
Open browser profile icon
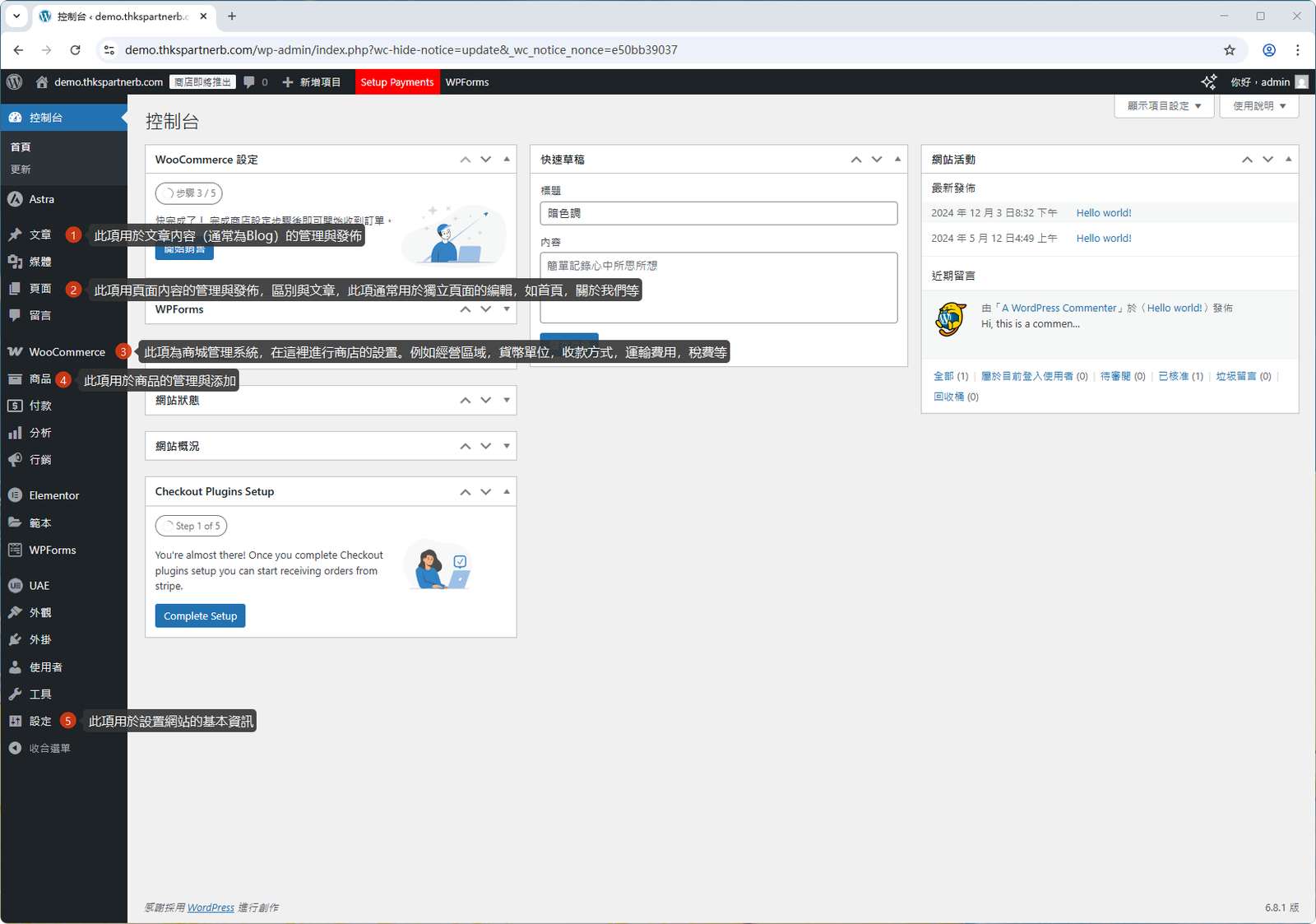pyautogui.click(x=1269, y=50)
